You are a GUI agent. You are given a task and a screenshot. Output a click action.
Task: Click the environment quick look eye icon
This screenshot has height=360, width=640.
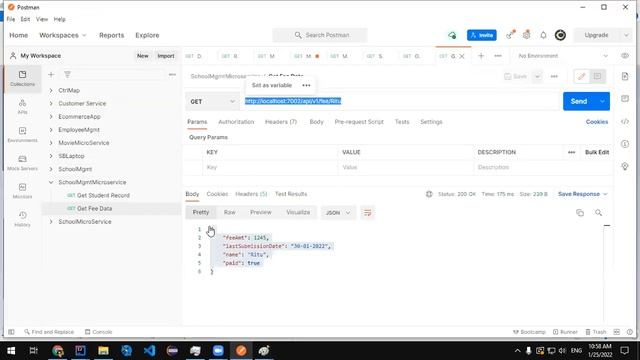(625, 56)
